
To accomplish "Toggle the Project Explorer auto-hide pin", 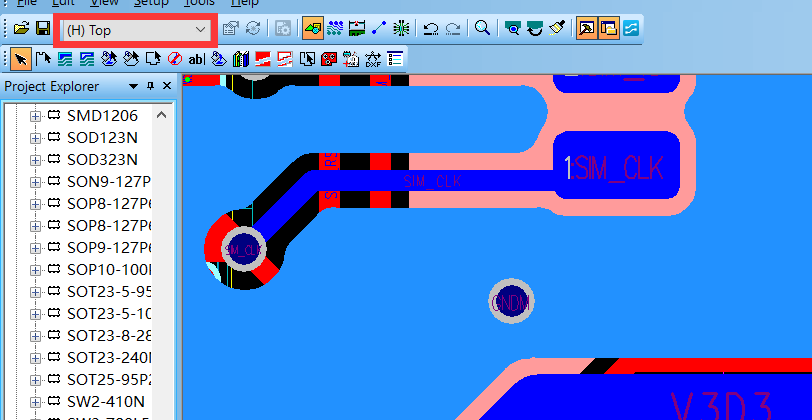I will 150,86.
